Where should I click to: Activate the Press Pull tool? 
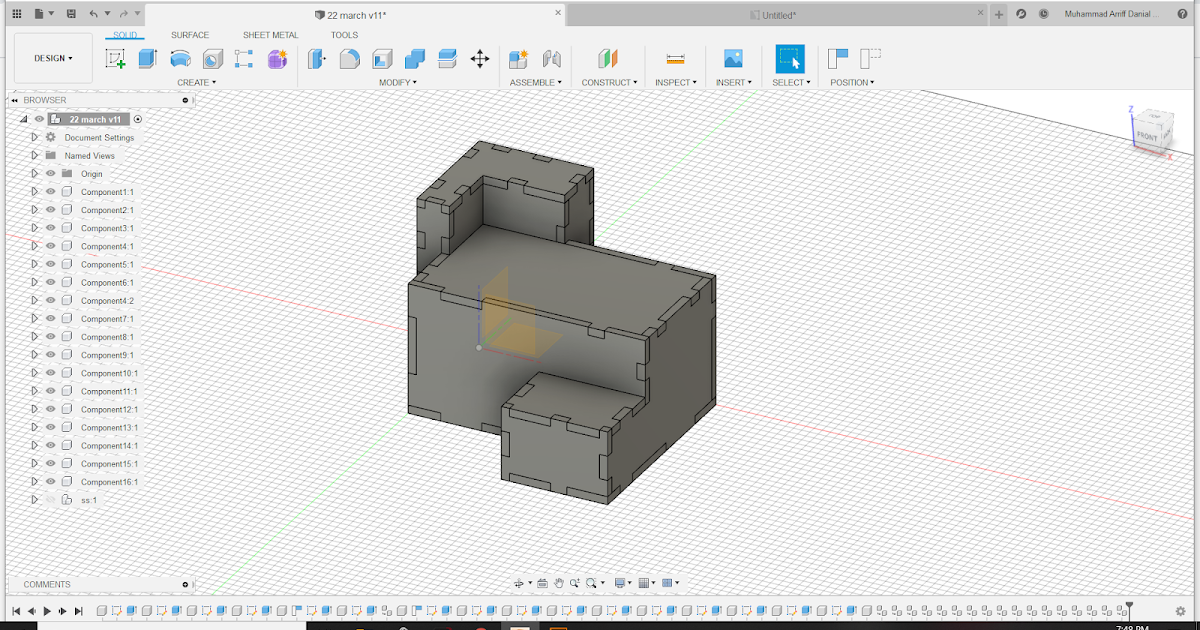pyautogui.click(x=316, y=58)
